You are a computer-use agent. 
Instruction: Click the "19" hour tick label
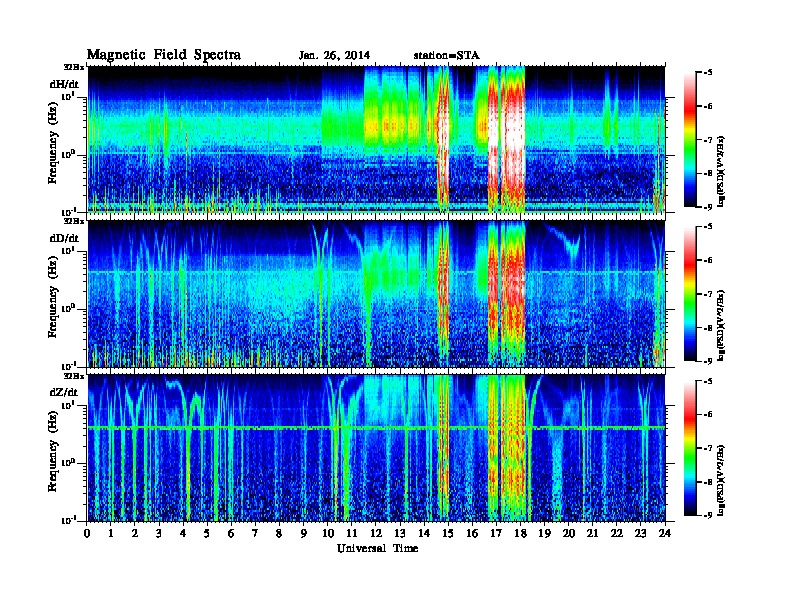coord(544,534)
